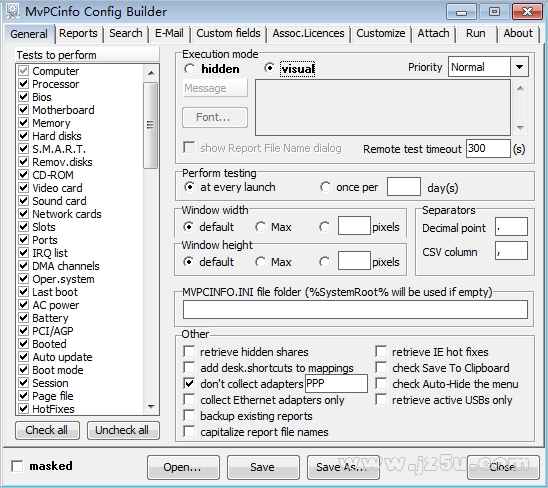
Task: Click tests list scroll up arrow
Action: (151, 73)
